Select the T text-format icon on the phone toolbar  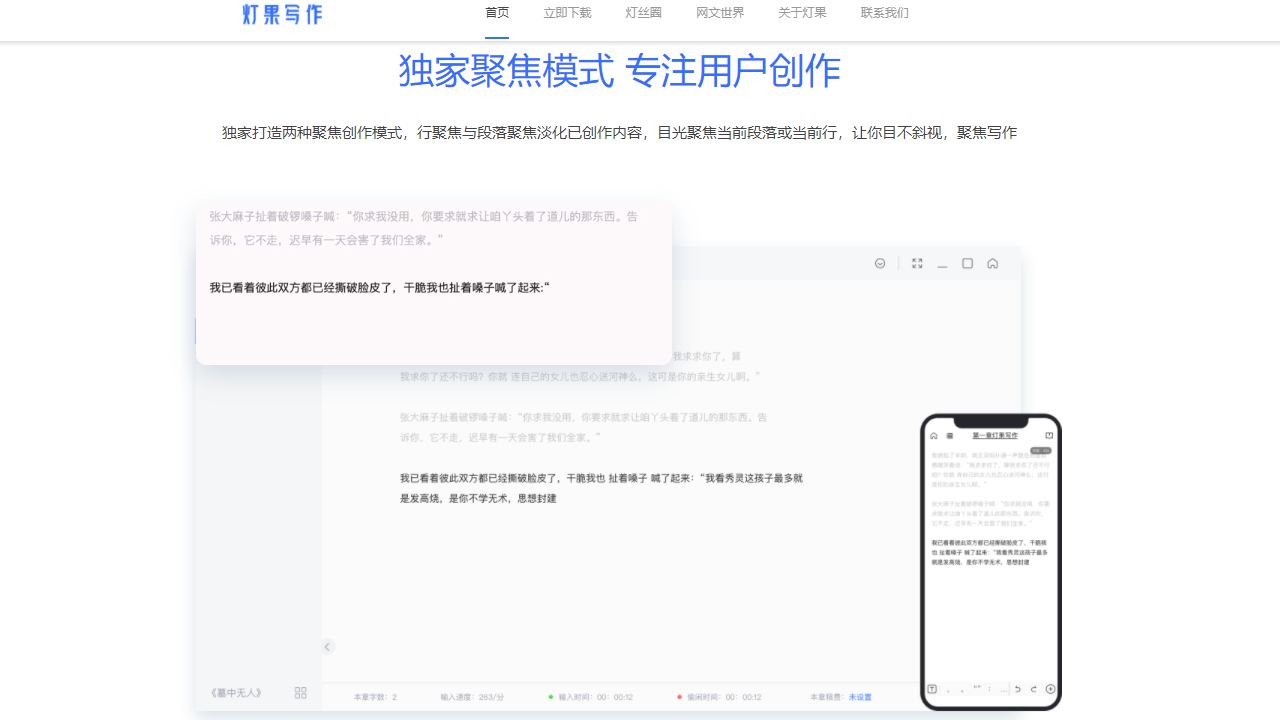coord(933,689)
